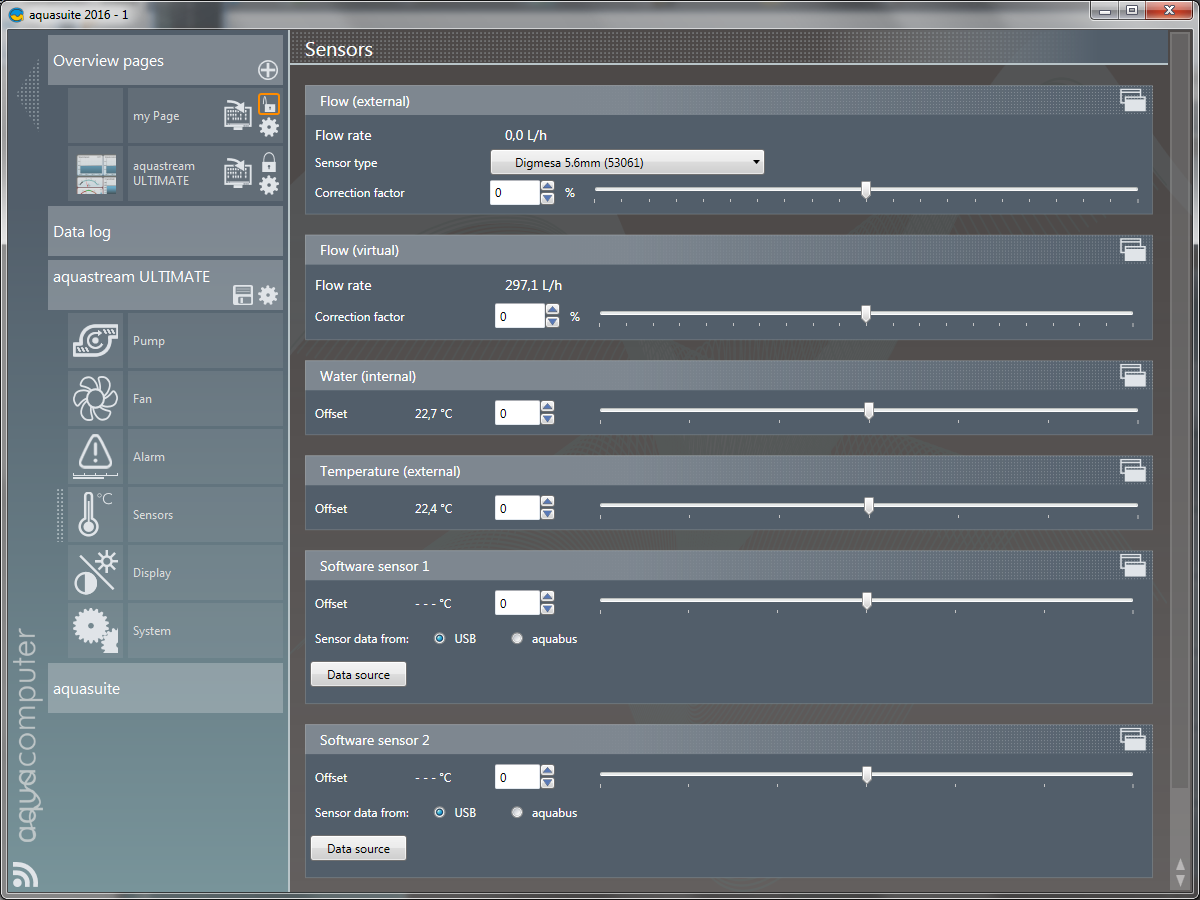1200x900 pixels.
Task: Click Data source button under Software sensor 2
Action: (x=359, y=848)
